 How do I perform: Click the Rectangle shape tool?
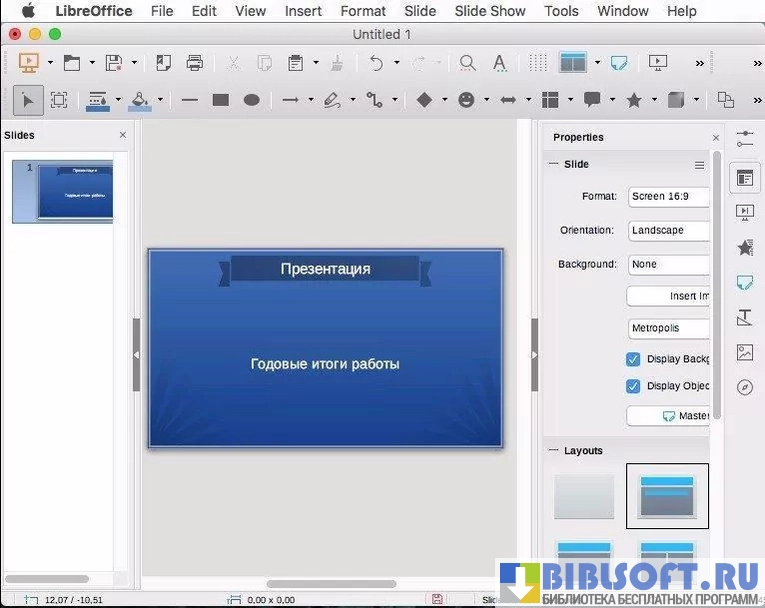pyautogui.click(x=221, y=100)
